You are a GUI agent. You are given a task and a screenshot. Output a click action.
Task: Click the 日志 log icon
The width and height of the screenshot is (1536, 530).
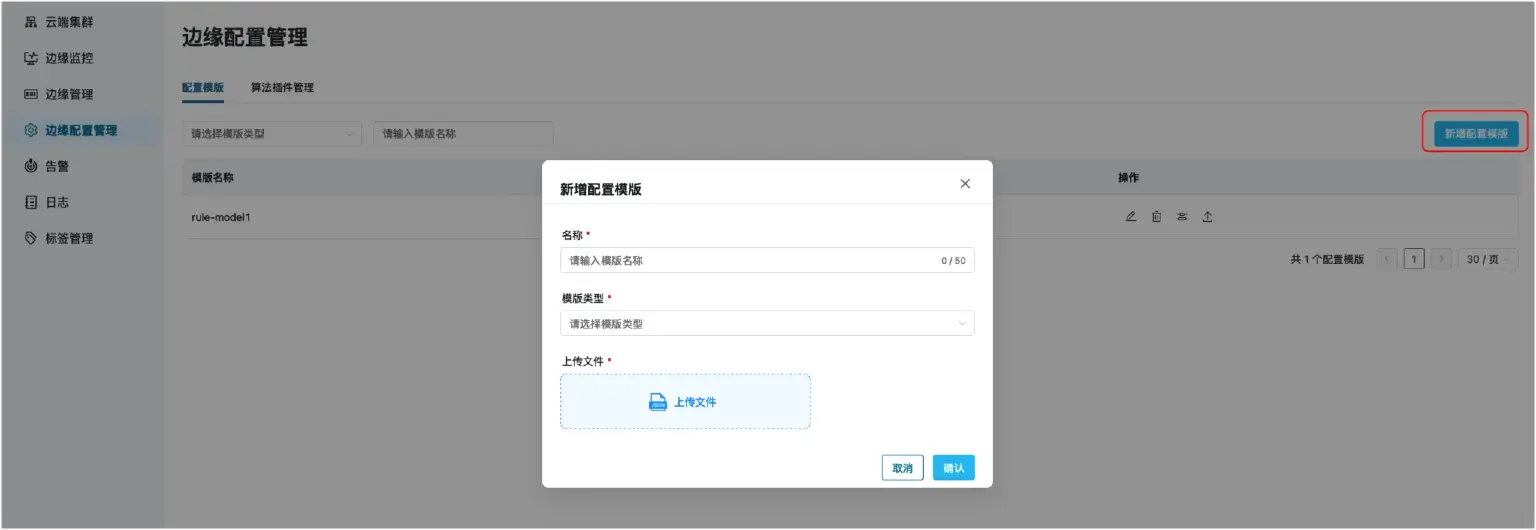pyautogui.click(x=30, y=202)
